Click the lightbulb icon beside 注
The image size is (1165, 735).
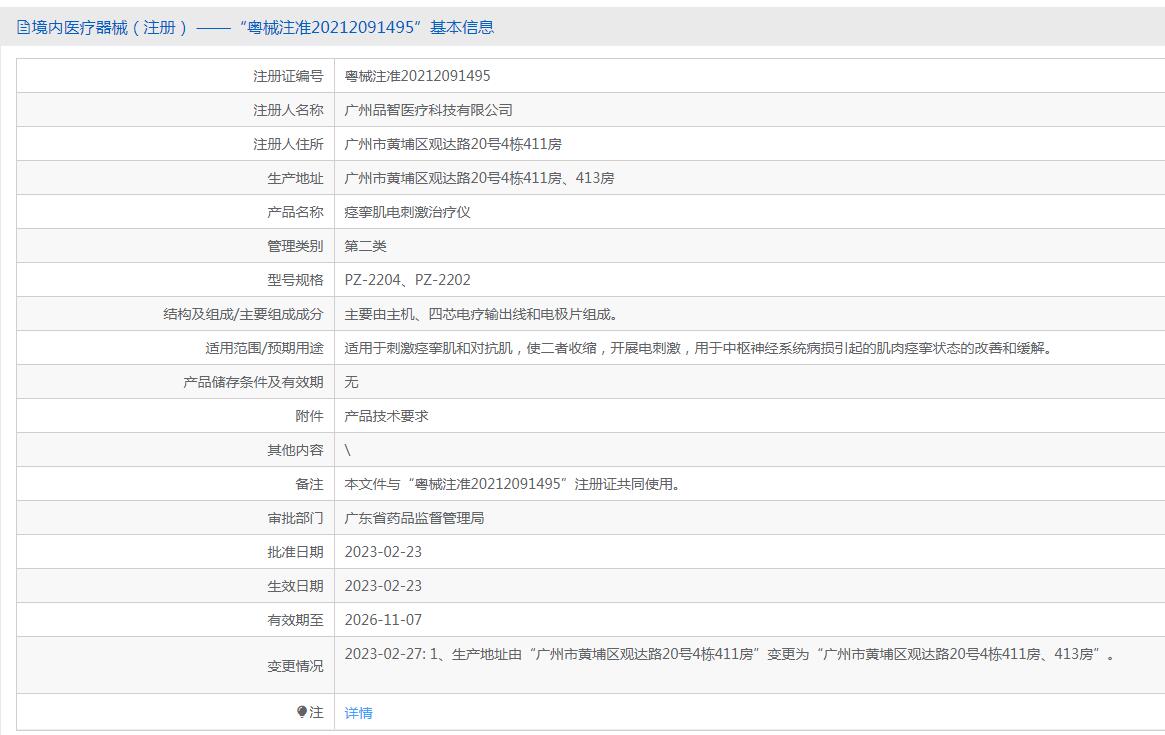point(302,713)
